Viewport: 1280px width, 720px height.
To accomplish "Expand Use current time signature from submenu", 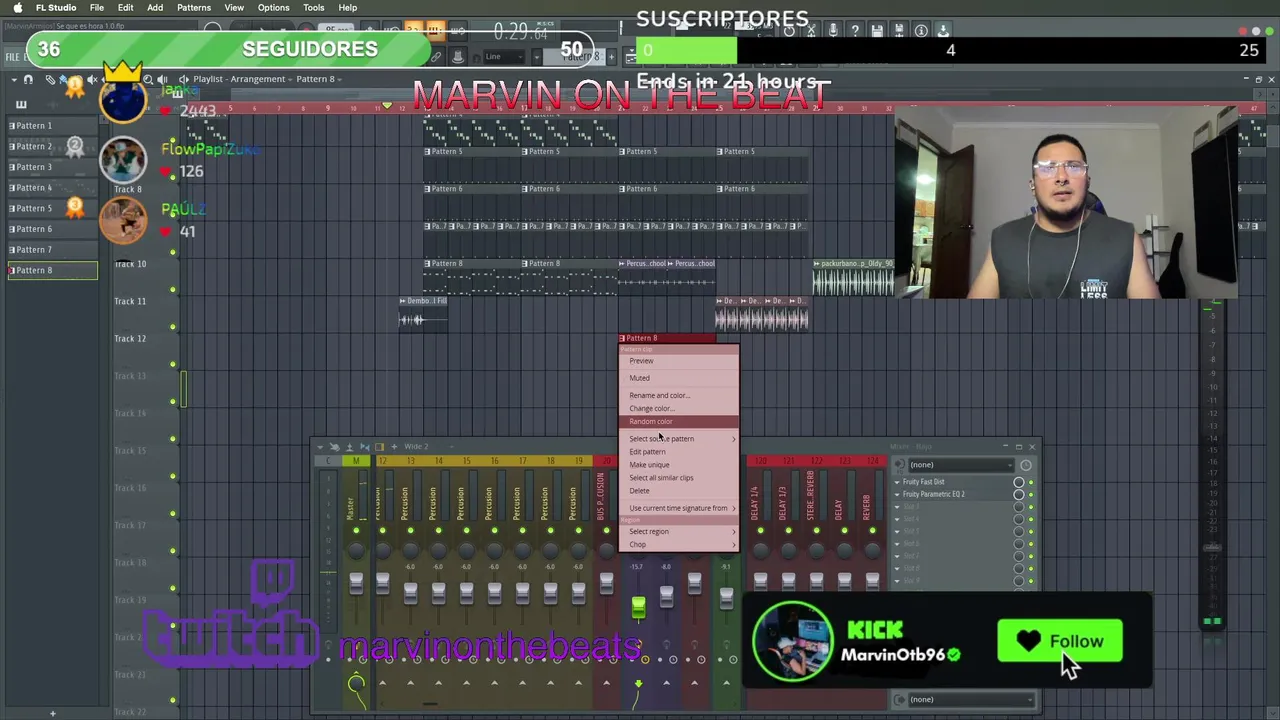I will [679, 508].
